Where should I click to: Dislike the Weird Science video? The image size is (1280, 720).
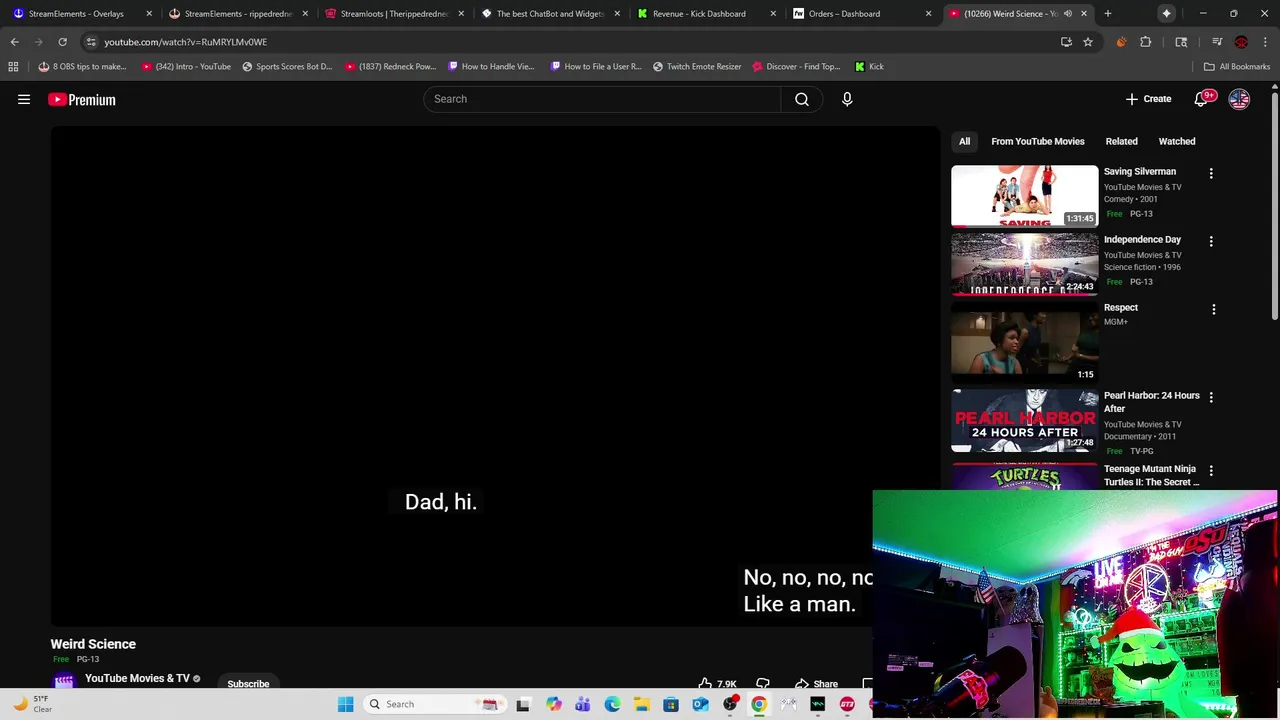pyautogui.click(x=763, y=684)
